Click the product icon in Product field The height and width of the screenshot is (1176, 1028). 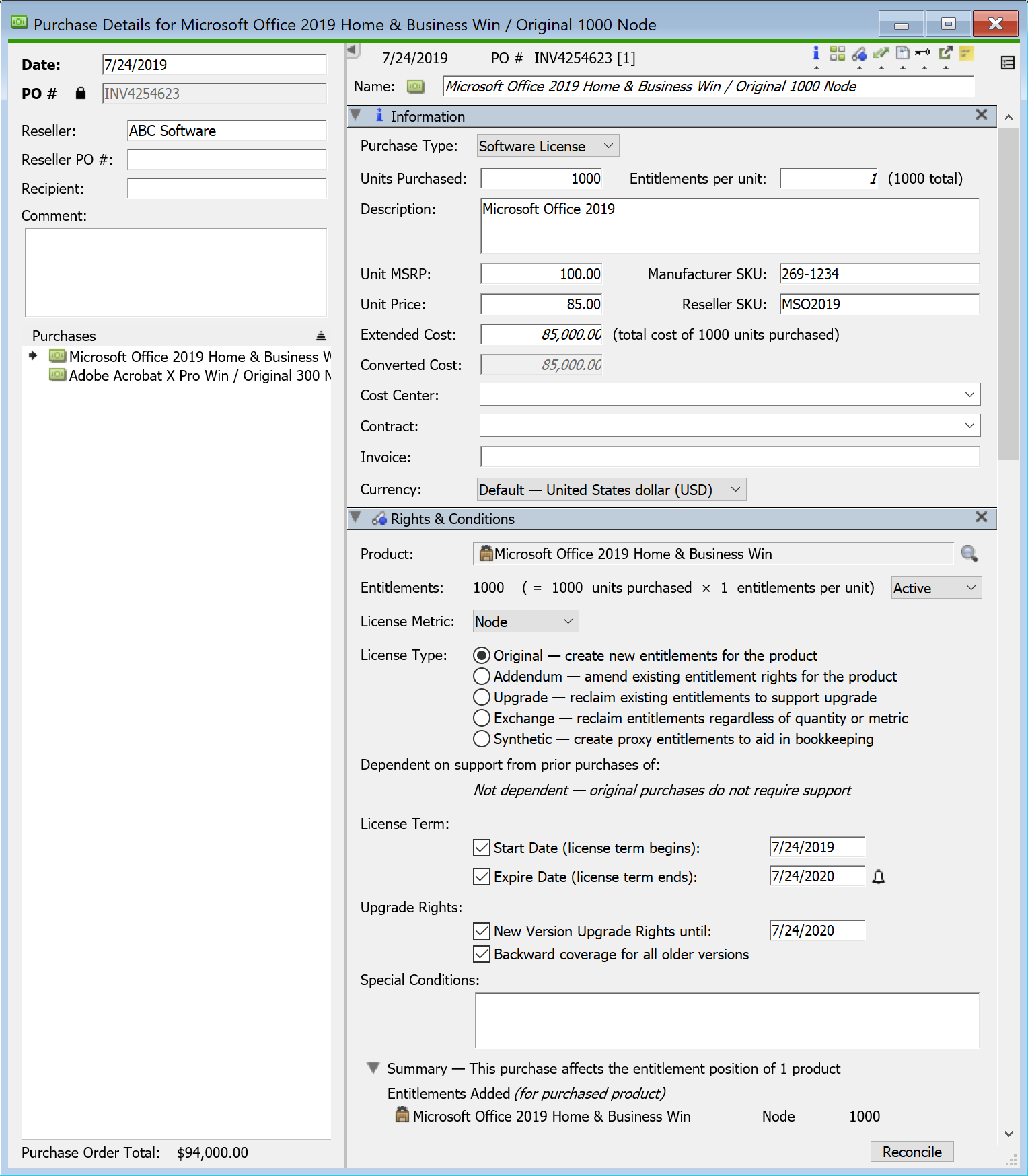point(486,554)
